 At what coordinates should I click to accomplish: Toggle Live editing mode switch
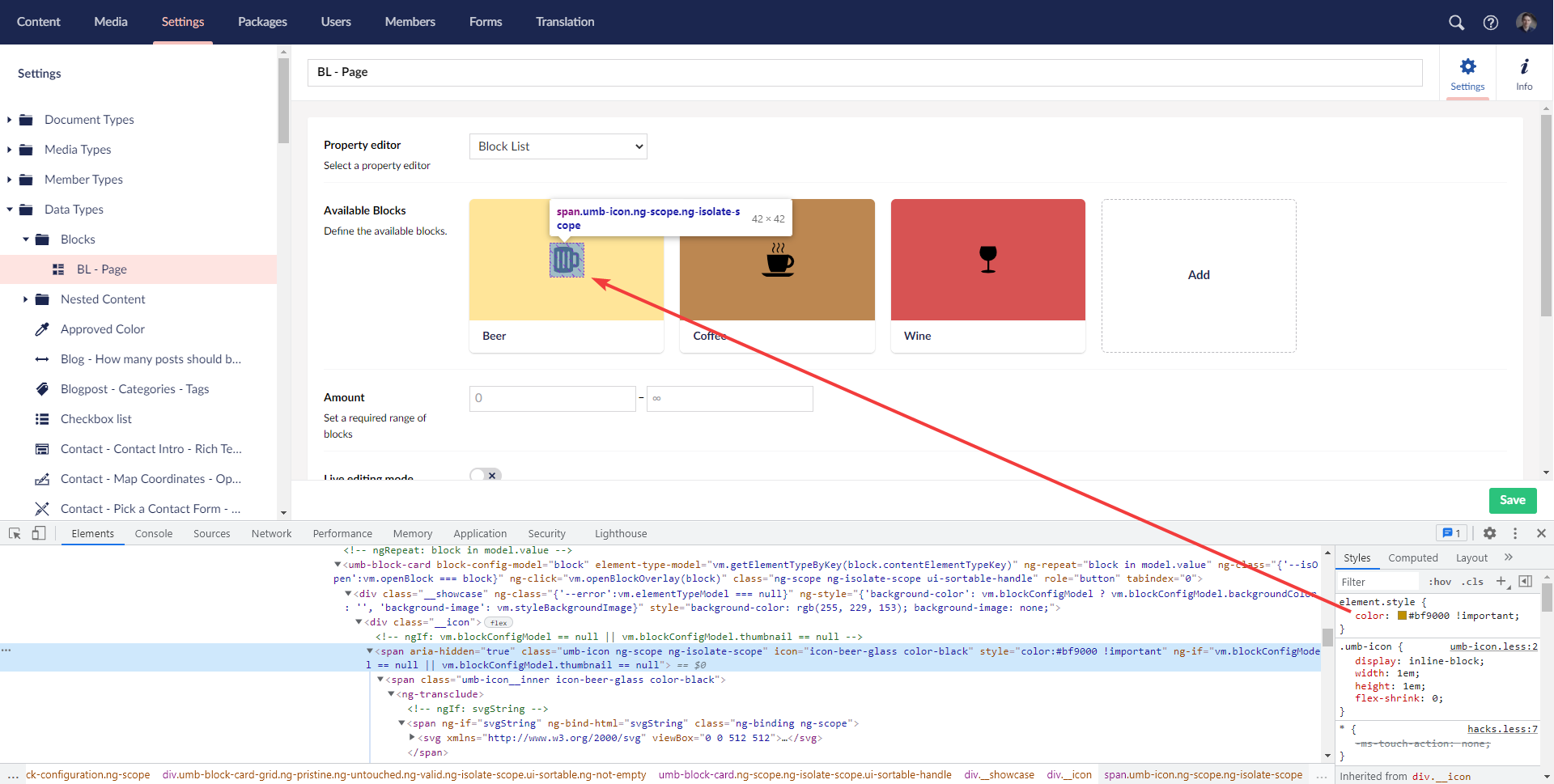click(486, 475)
